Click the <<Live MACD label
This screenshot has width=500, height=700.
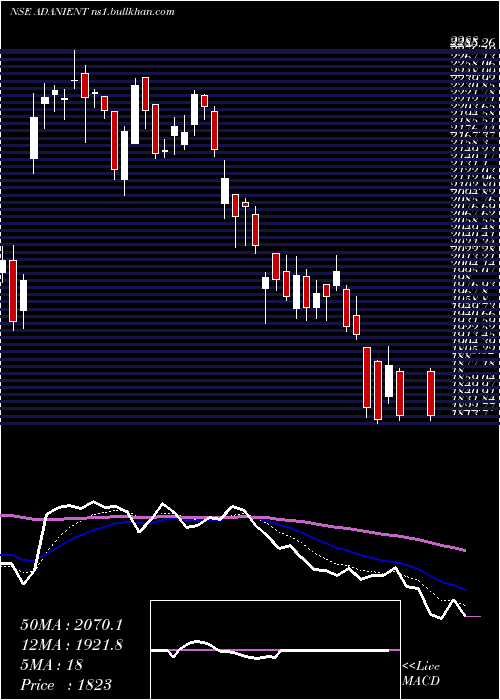(421, 674)
